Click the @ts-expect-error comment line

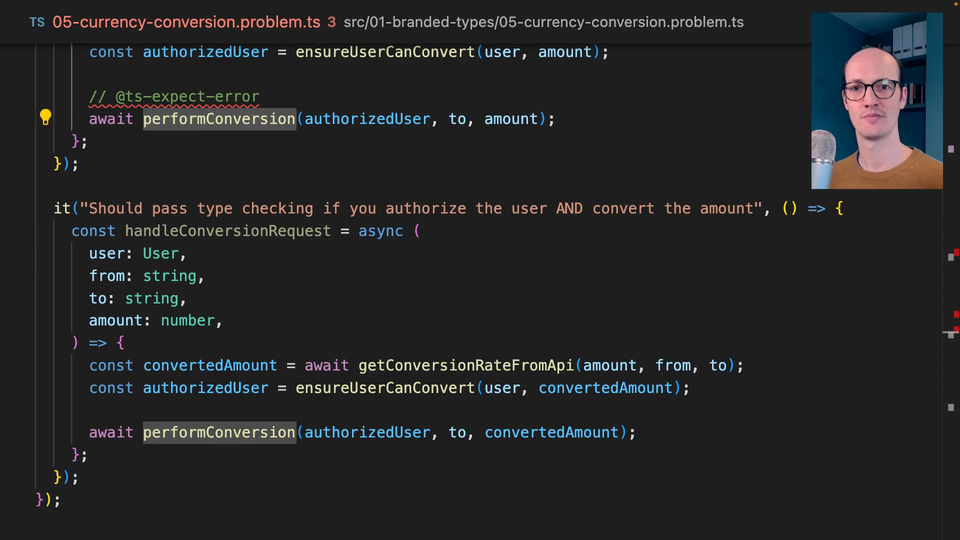(x=174, y=97)
